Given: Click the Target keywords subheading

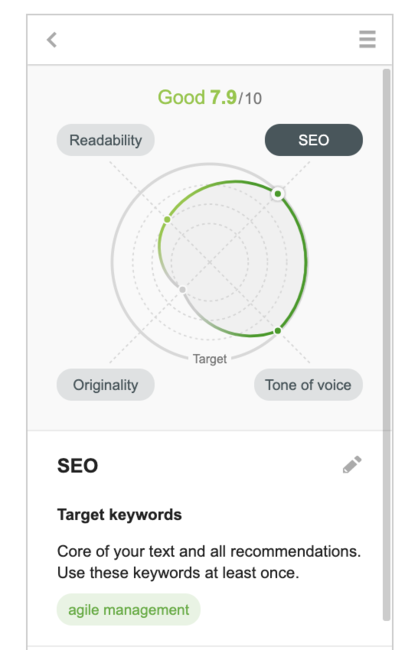Looking at the screenshot, I should (119, 515).
